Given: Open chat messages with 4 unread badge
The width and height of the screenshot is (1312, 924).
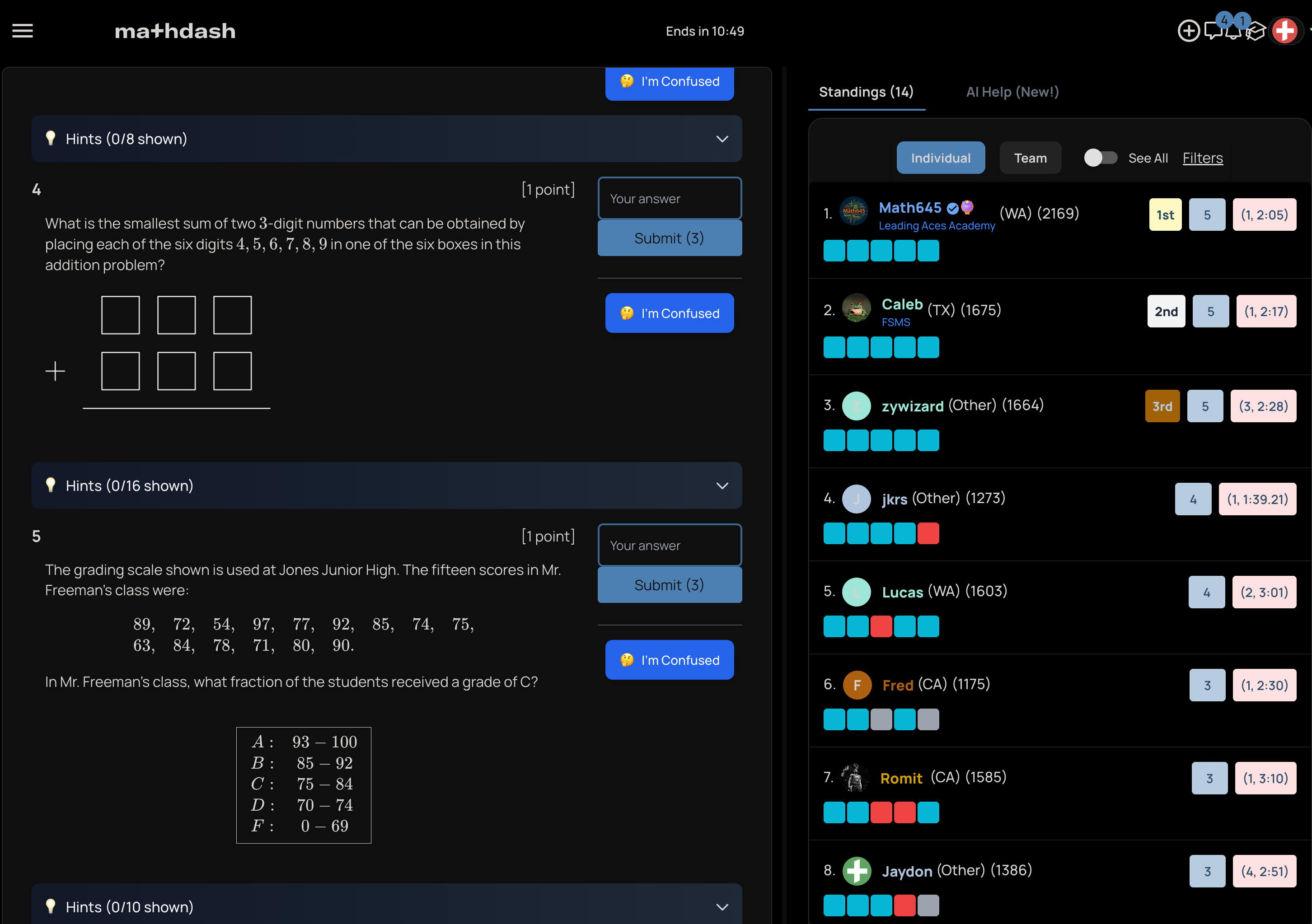Looking at the screenshot, I should coord(1213,30).
